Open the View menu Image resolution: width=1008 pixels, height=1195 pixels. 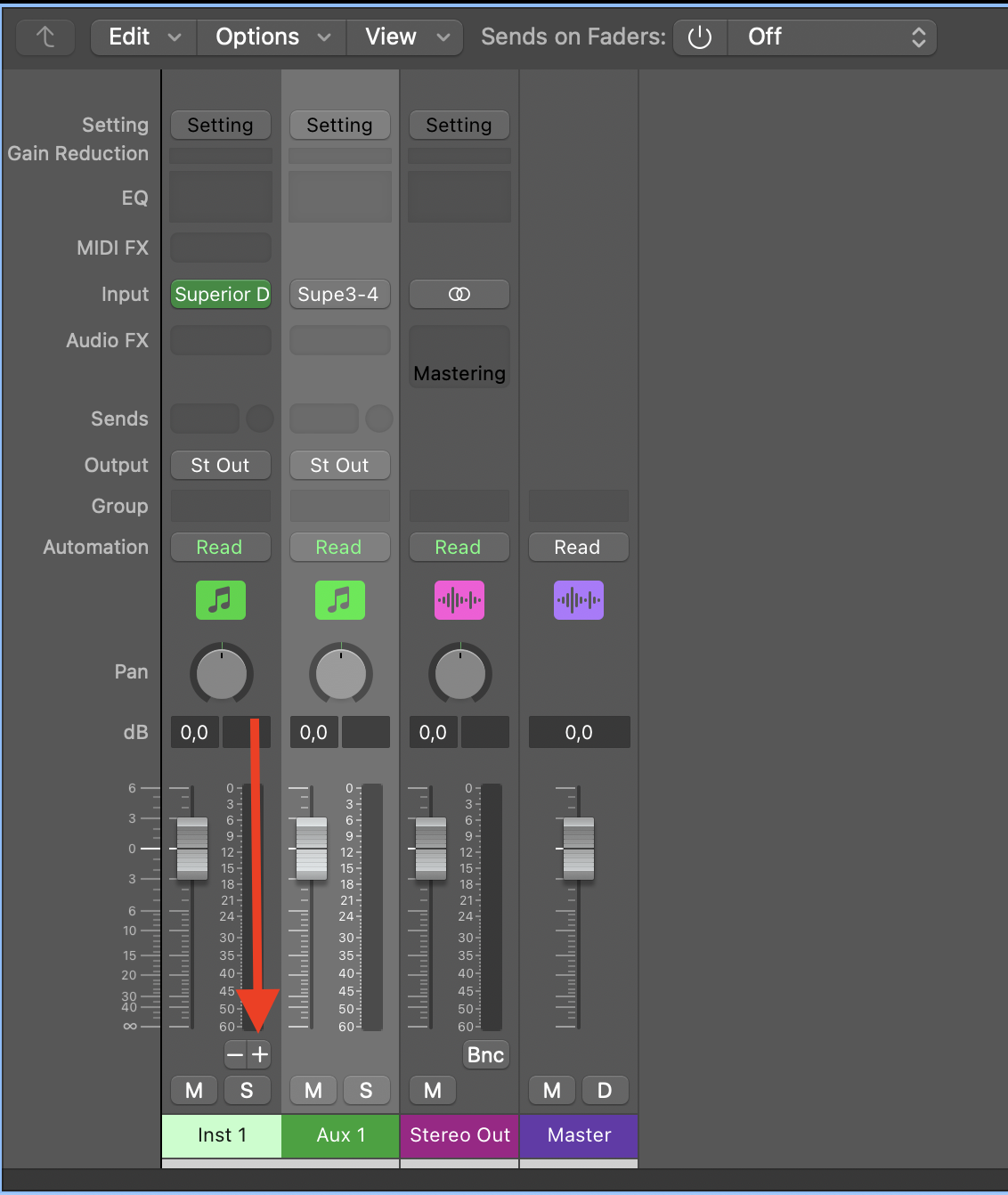(405, 37)
